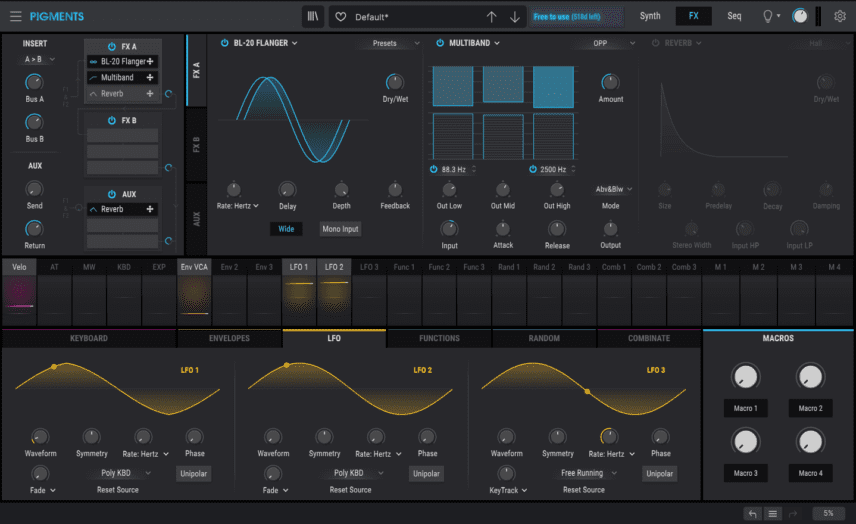Open flanger Presets dropdown
The width and height of the screenshot is (856, 524).
391,43
